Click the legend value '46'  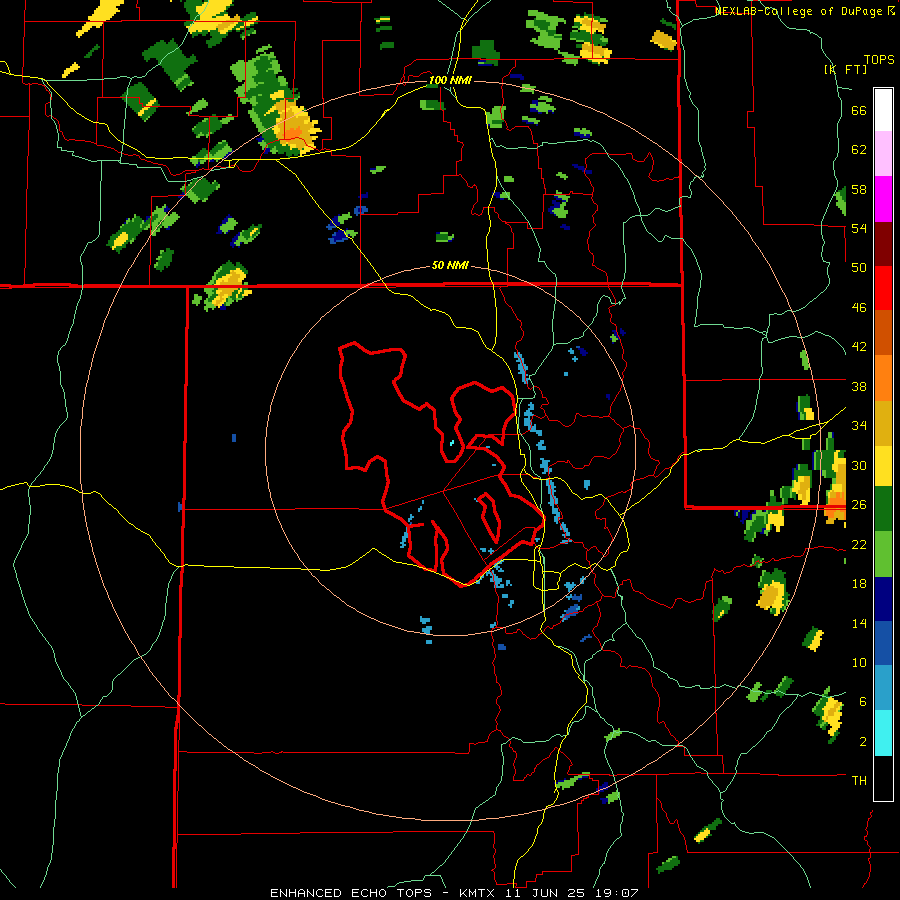coord(859,308)
